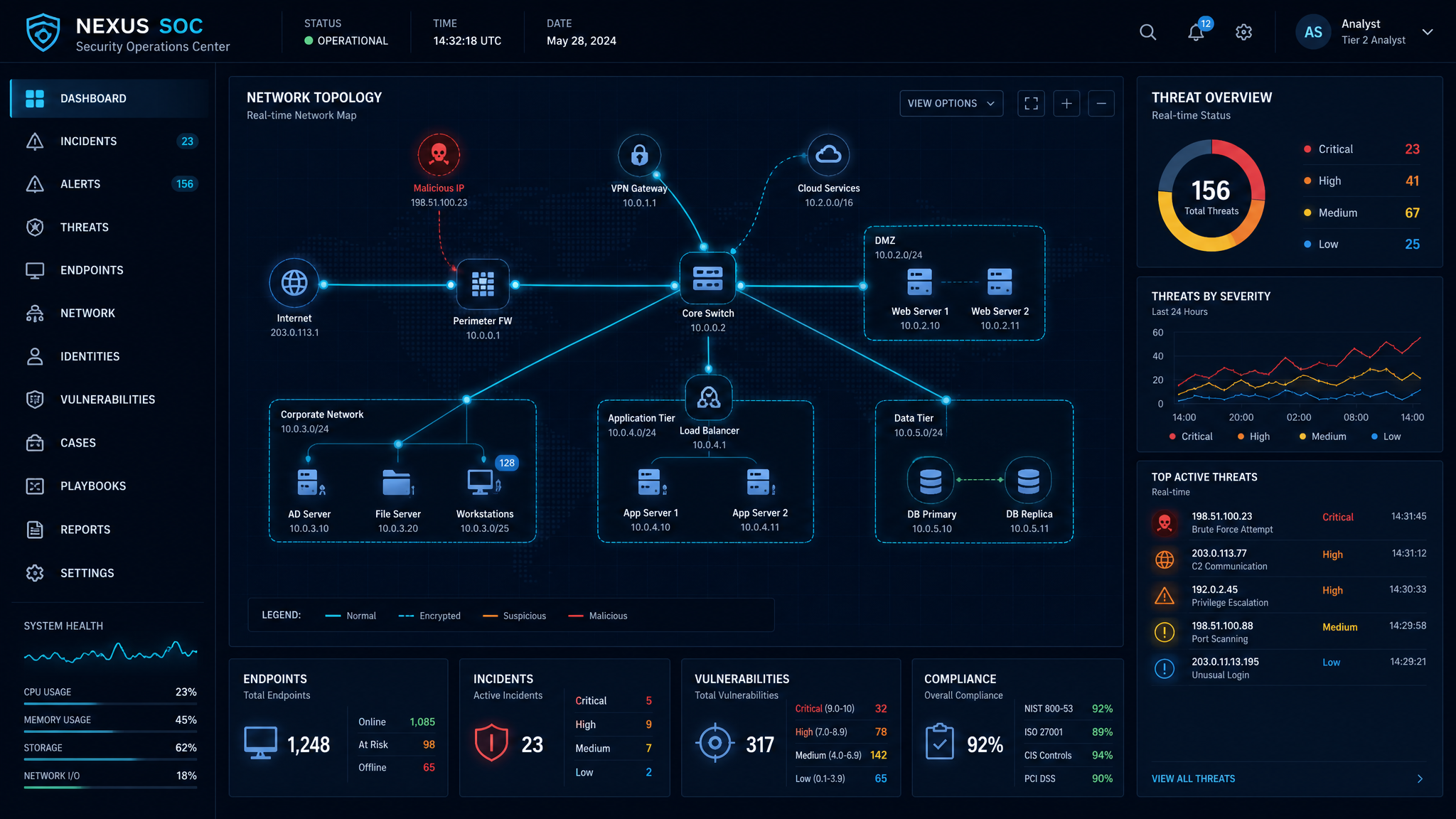Open Cases in the sidebar

click(109, 443)
